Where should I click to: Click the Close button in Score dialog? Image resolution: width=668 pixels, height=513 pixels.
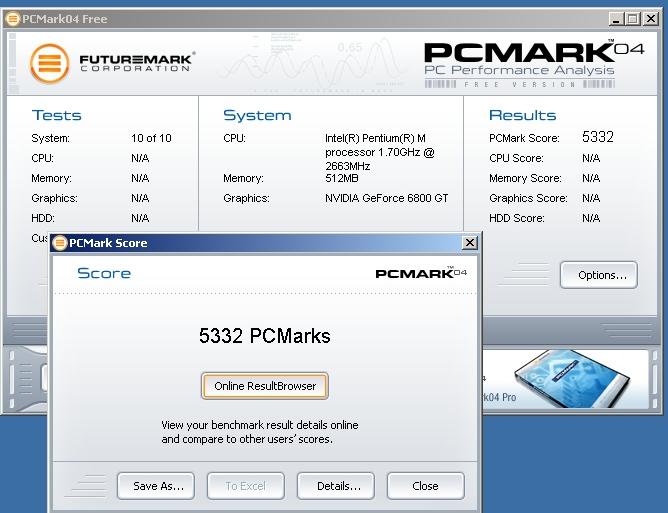tap(426, 486)
